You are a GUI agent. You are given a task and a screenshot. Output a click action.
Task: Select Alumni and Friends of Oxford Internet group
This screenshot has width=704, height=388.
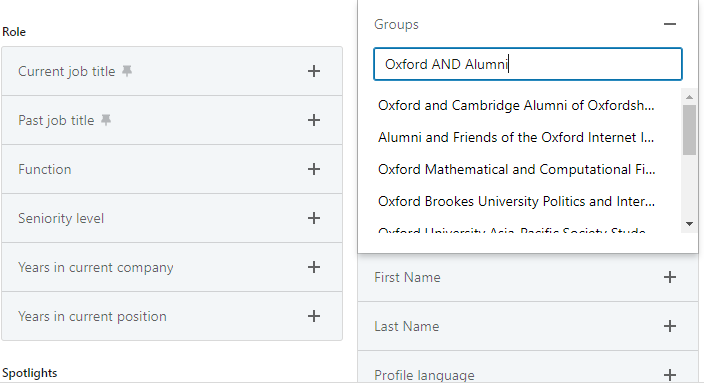tap(516, 137)
